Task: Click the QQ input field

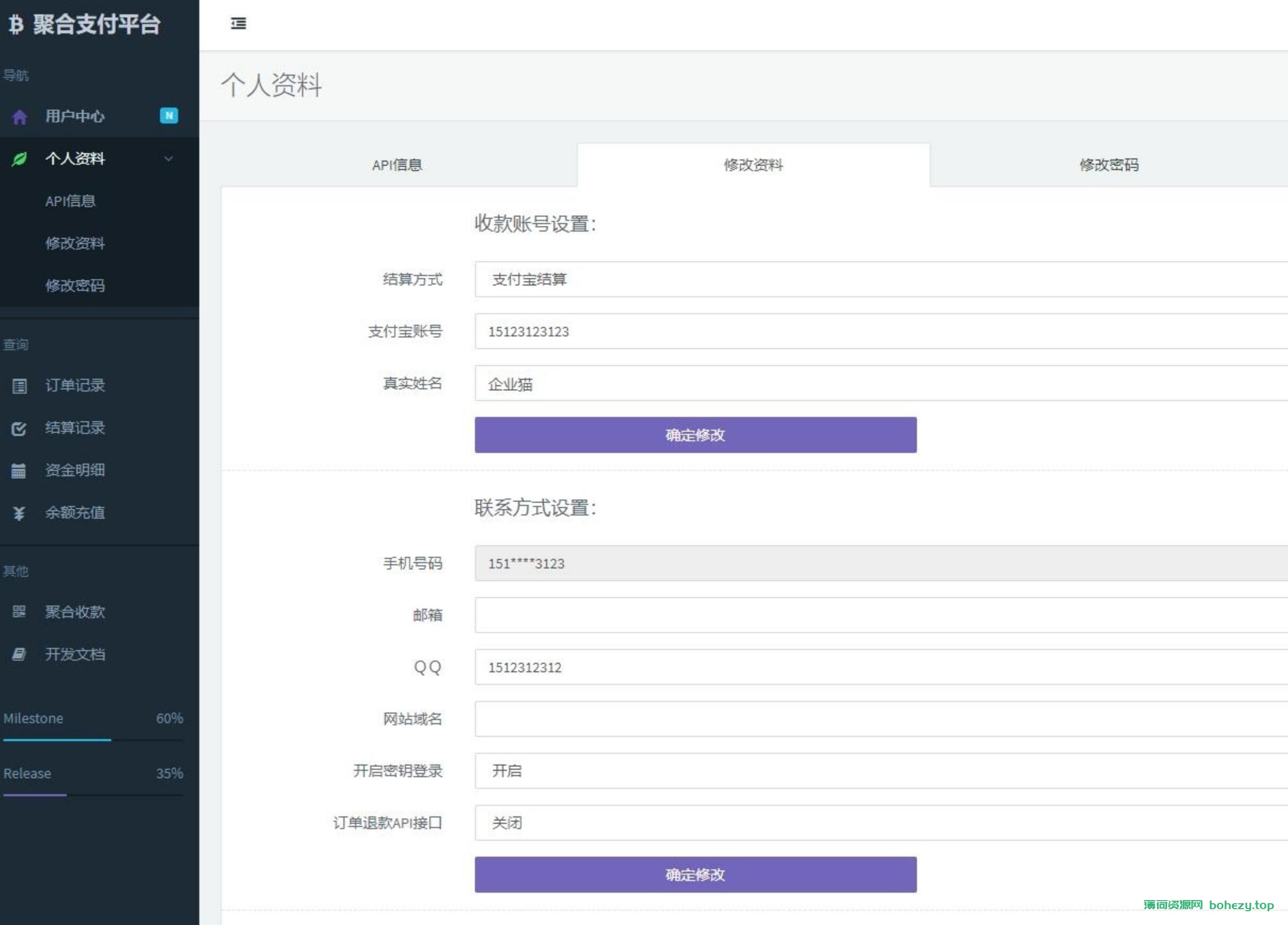Action: [881, 668]
